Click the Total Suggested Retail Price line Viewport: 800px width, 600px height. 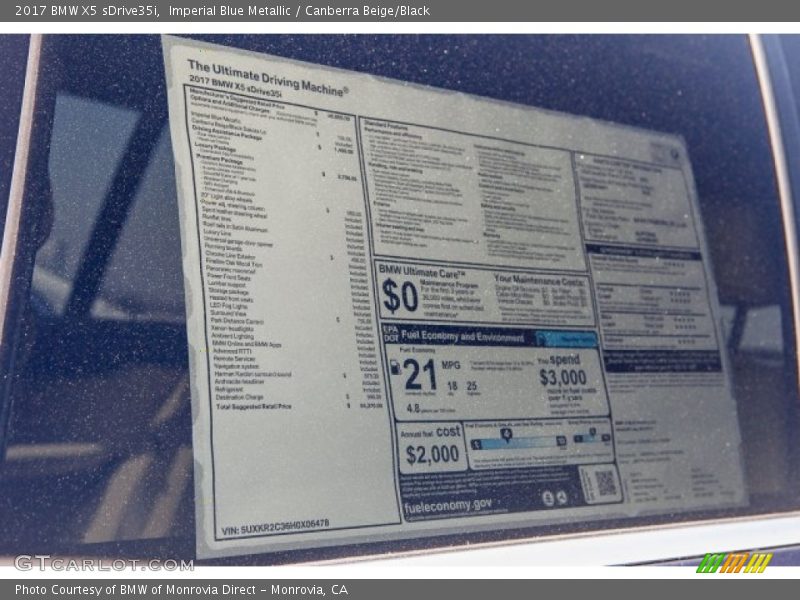coord(254,407)
